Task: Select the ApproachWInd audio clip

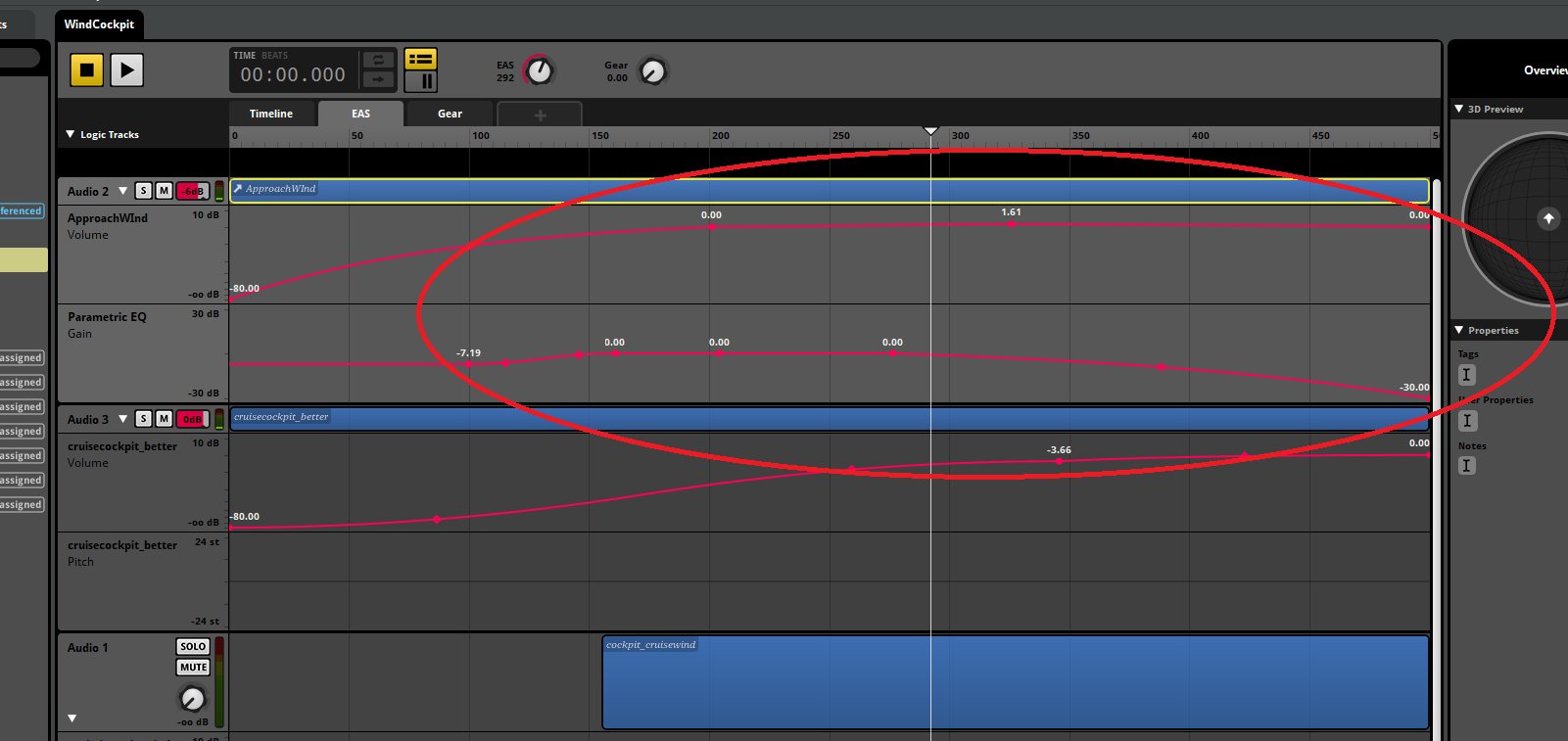Action: (830, 191)
